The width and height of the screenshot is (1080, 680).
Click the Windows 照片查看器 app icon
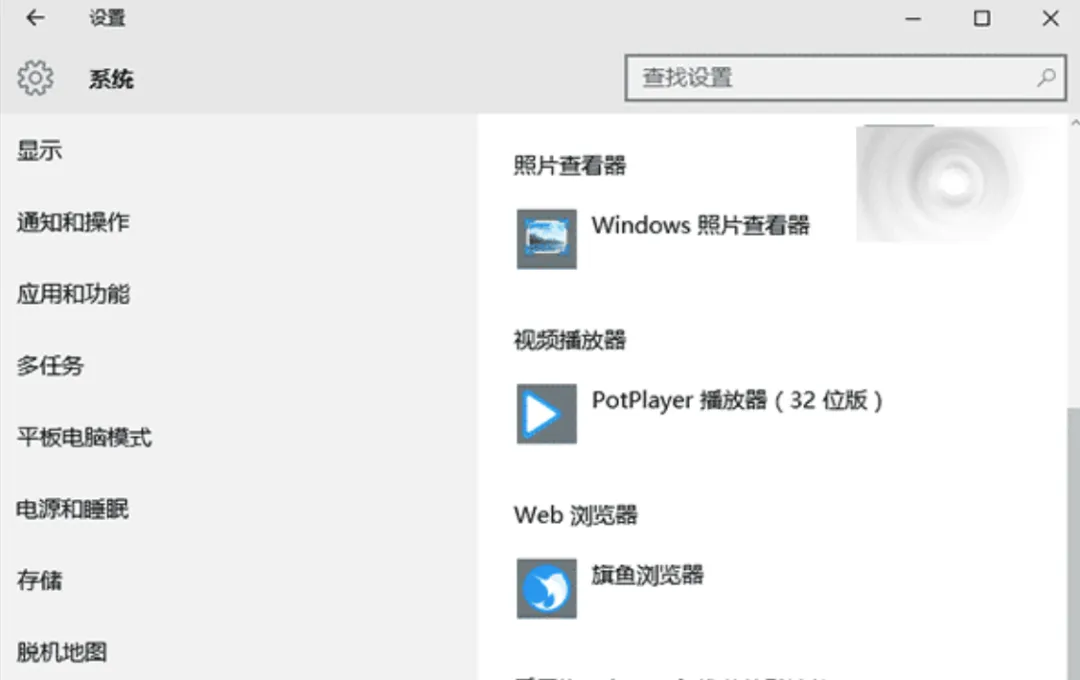(546, 239)
